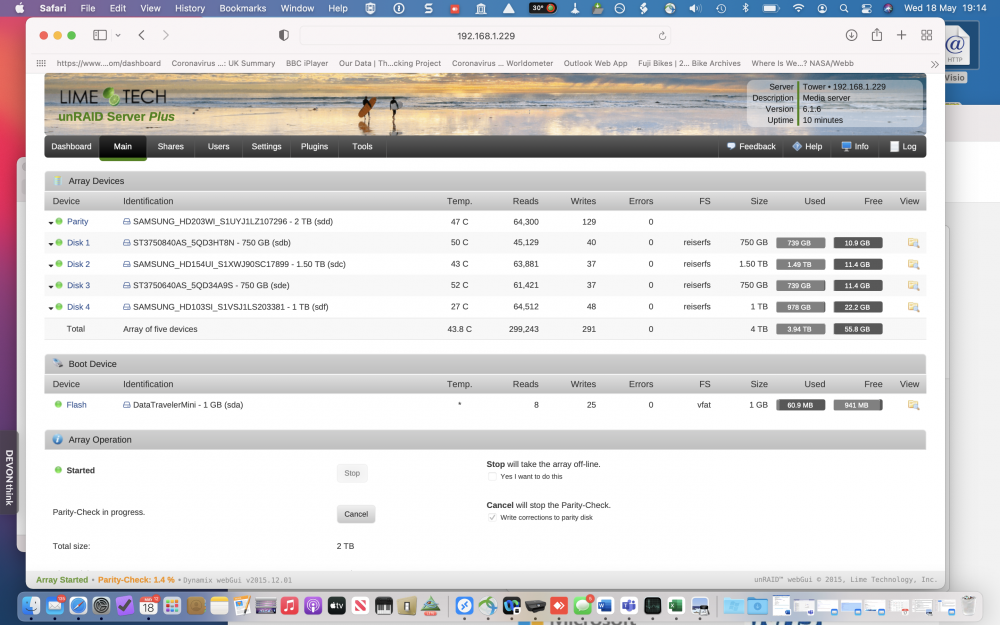
Task: Toggle 'Write corrections to parity disk' checkbox
Action: click(x=492, y=517)
